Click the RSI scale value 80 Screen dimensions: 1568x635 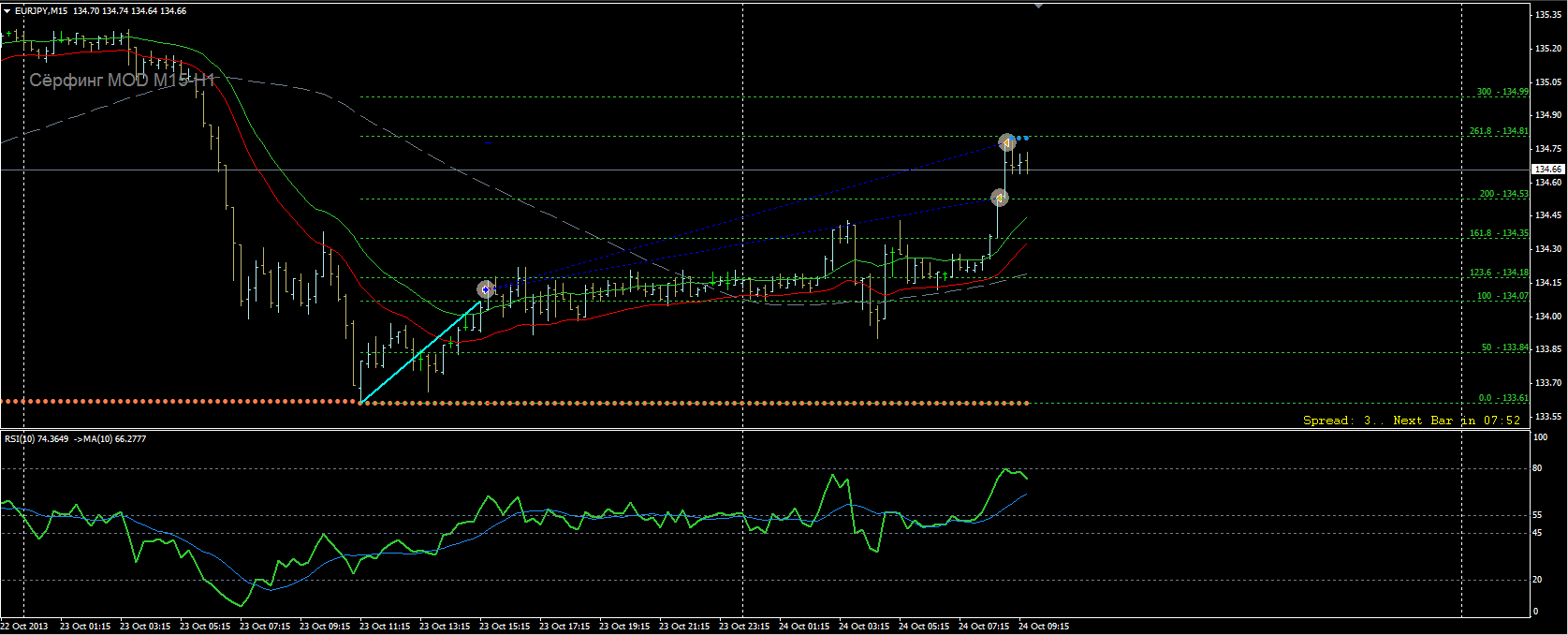pos(1537,468)
